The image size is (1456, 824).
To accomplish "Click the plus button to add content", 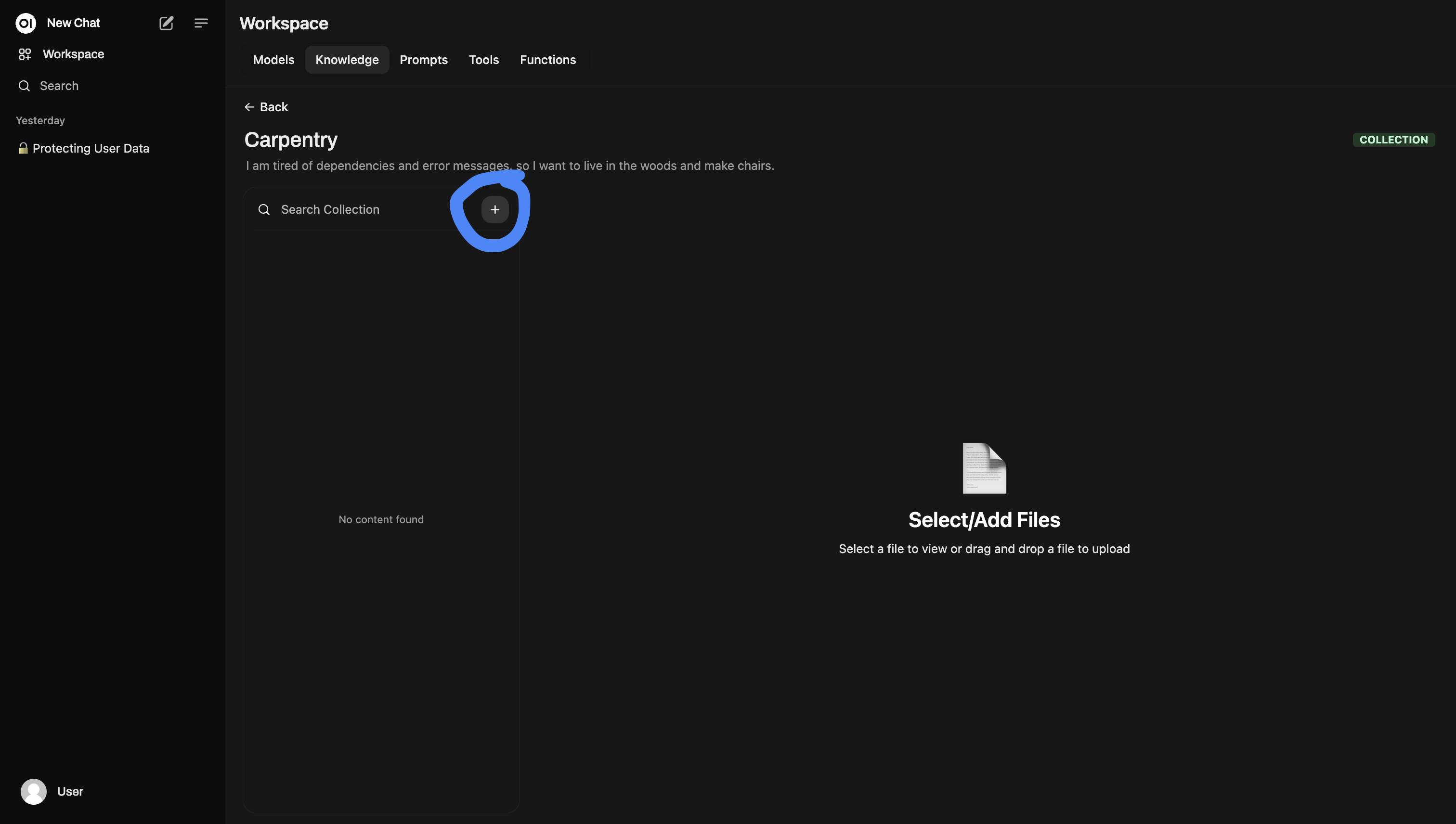I will pyautogui.click(x=495, y=210).
